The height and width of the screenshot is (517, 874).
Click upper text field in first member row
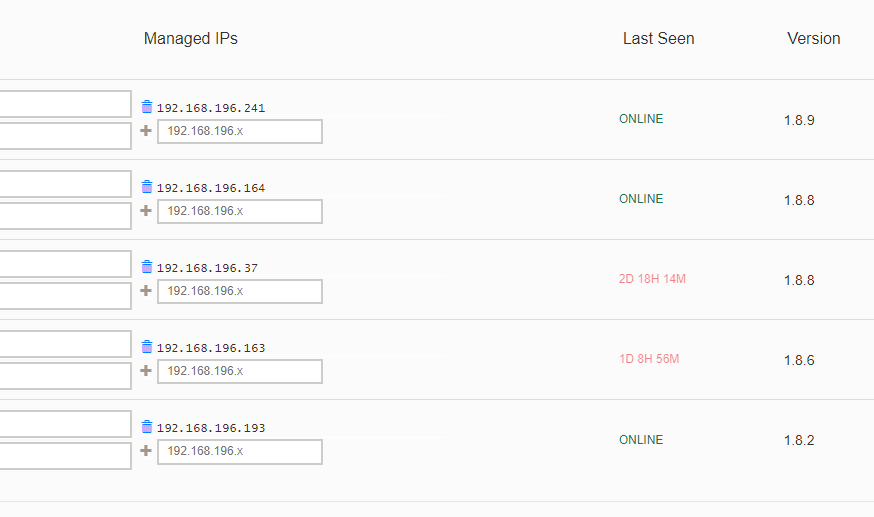coord(65,104)
